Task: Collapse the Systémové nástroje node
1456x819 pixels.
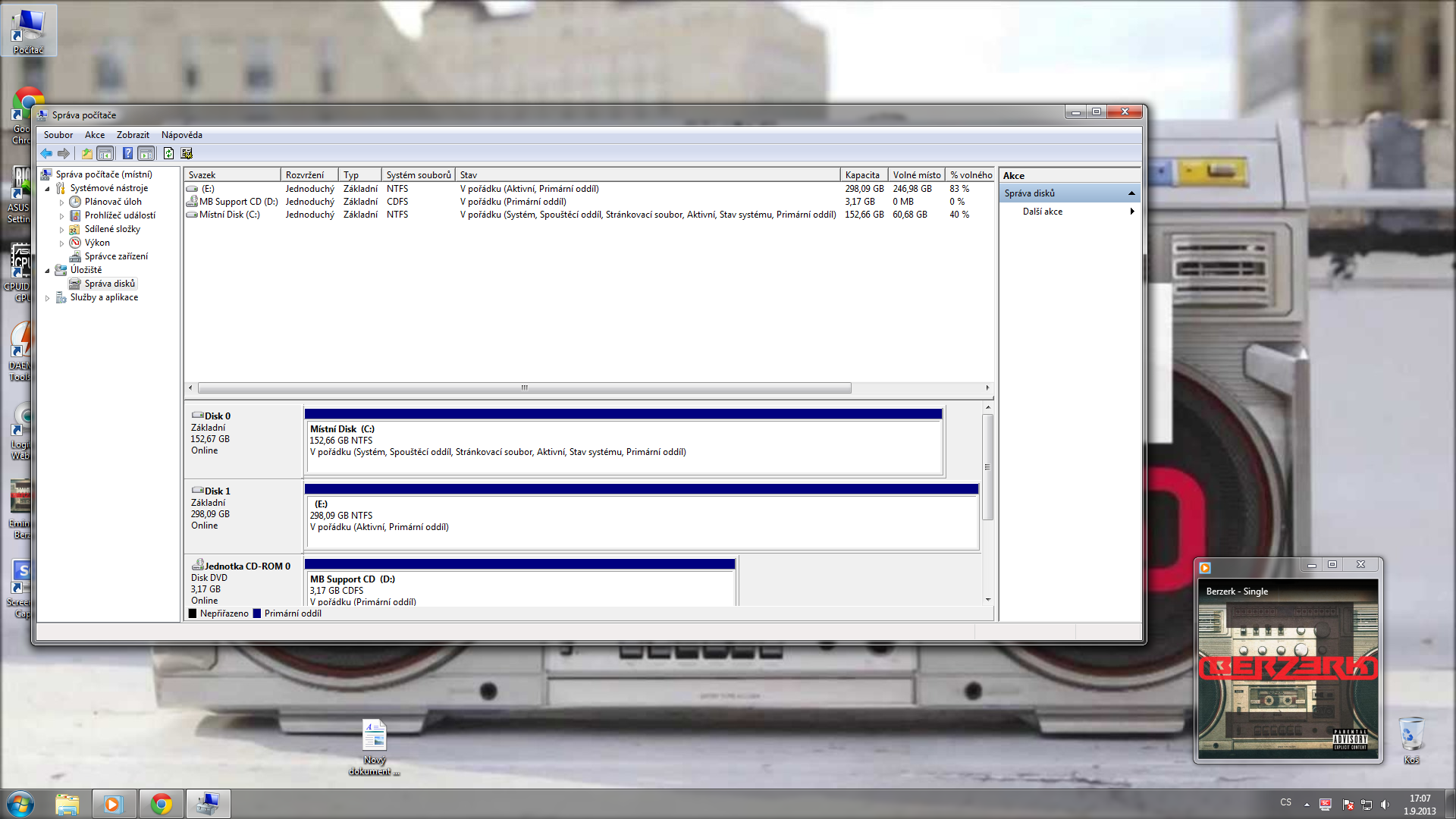Action: (x=47, y=189)
